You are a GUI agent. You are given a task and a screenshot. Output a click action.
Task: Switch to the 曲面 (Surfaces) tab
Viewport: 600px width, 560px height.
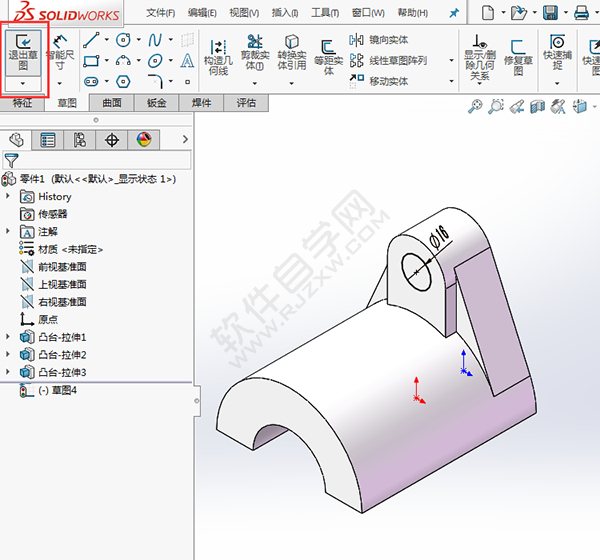112,103
